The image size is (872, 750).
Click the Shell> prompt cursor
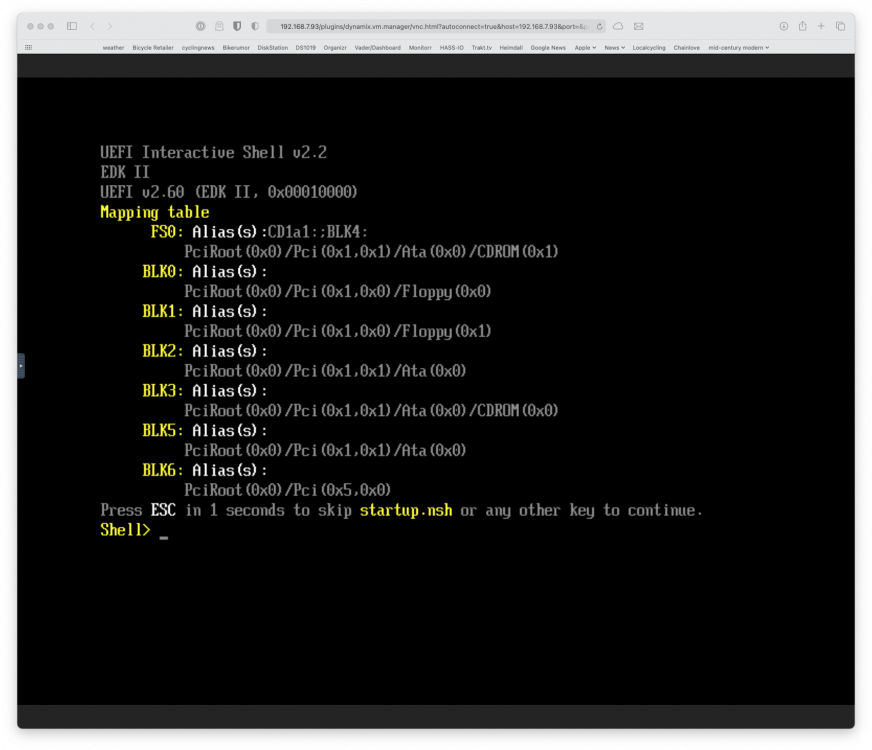tap(164, 537)
